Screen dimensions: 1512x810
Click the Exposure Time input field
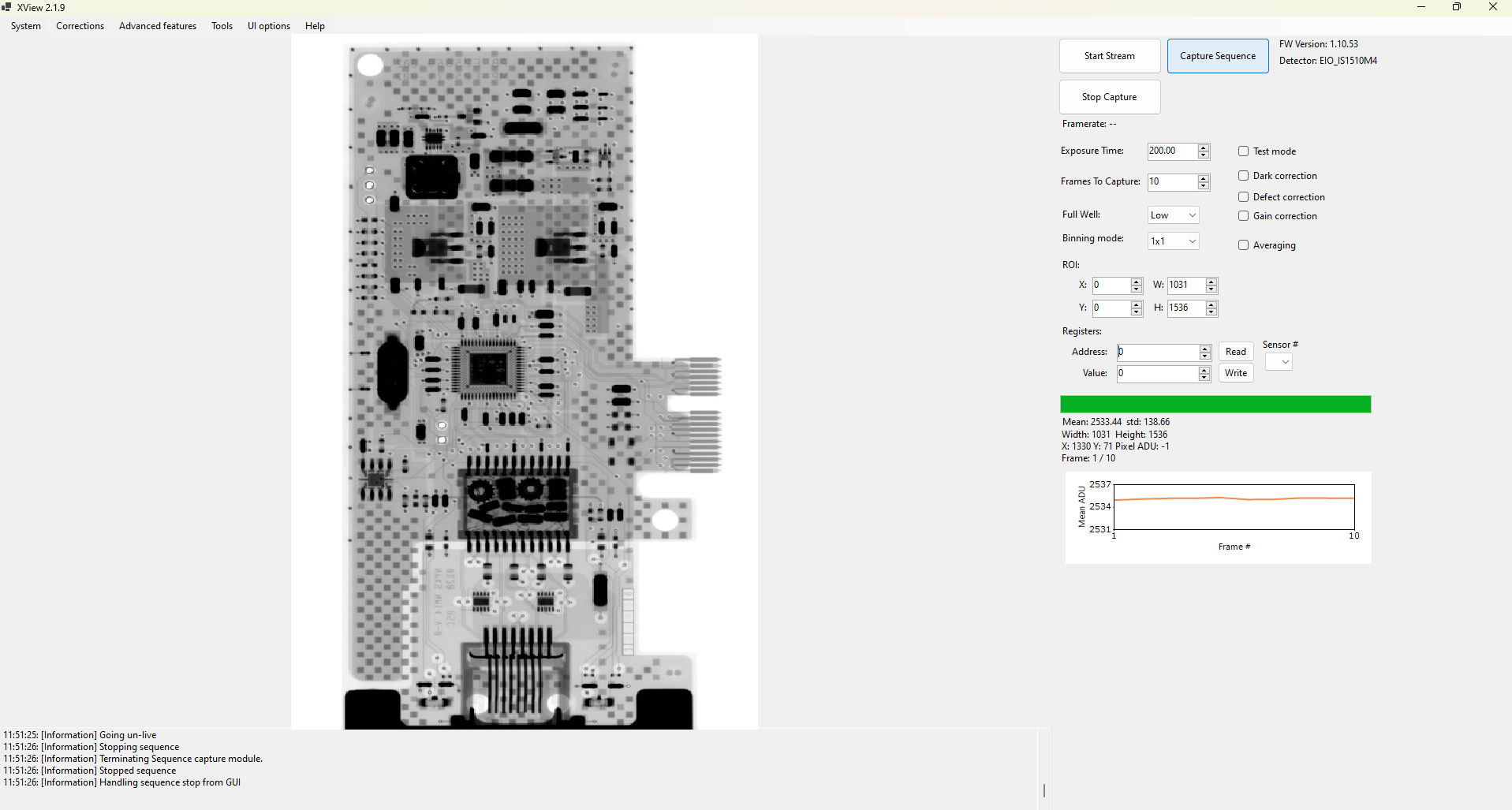tap(1172, 151)
